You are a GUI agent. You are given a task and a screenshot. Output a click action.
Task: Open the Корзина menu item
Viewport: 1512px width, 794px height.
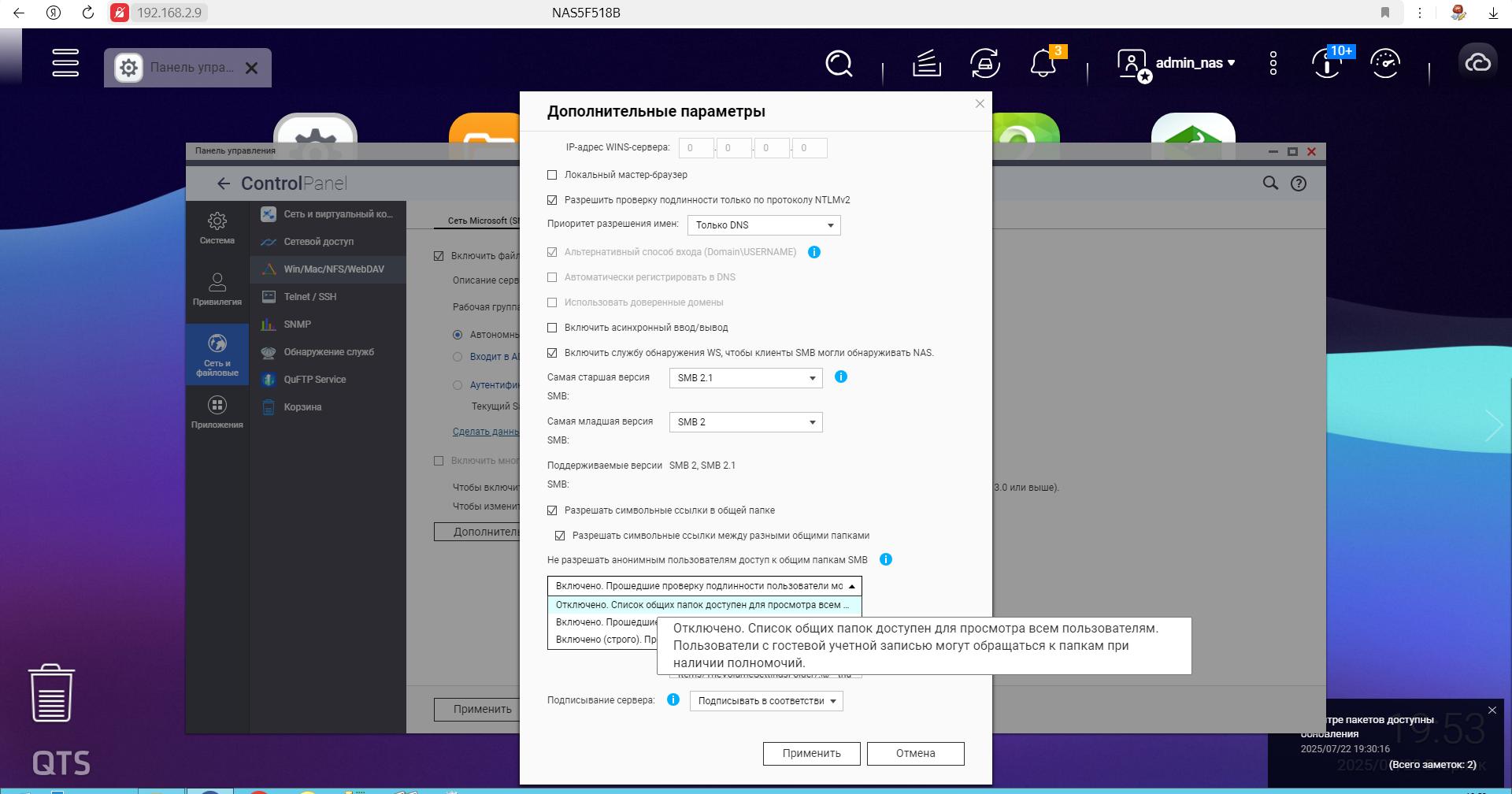coord(328,407)
